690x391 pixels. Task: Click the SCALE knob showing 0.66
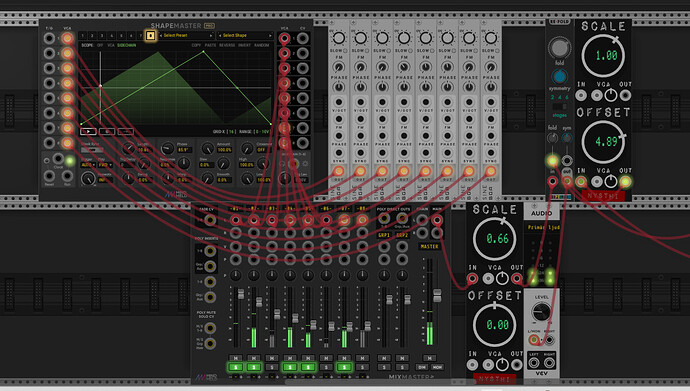pos(495,238)
